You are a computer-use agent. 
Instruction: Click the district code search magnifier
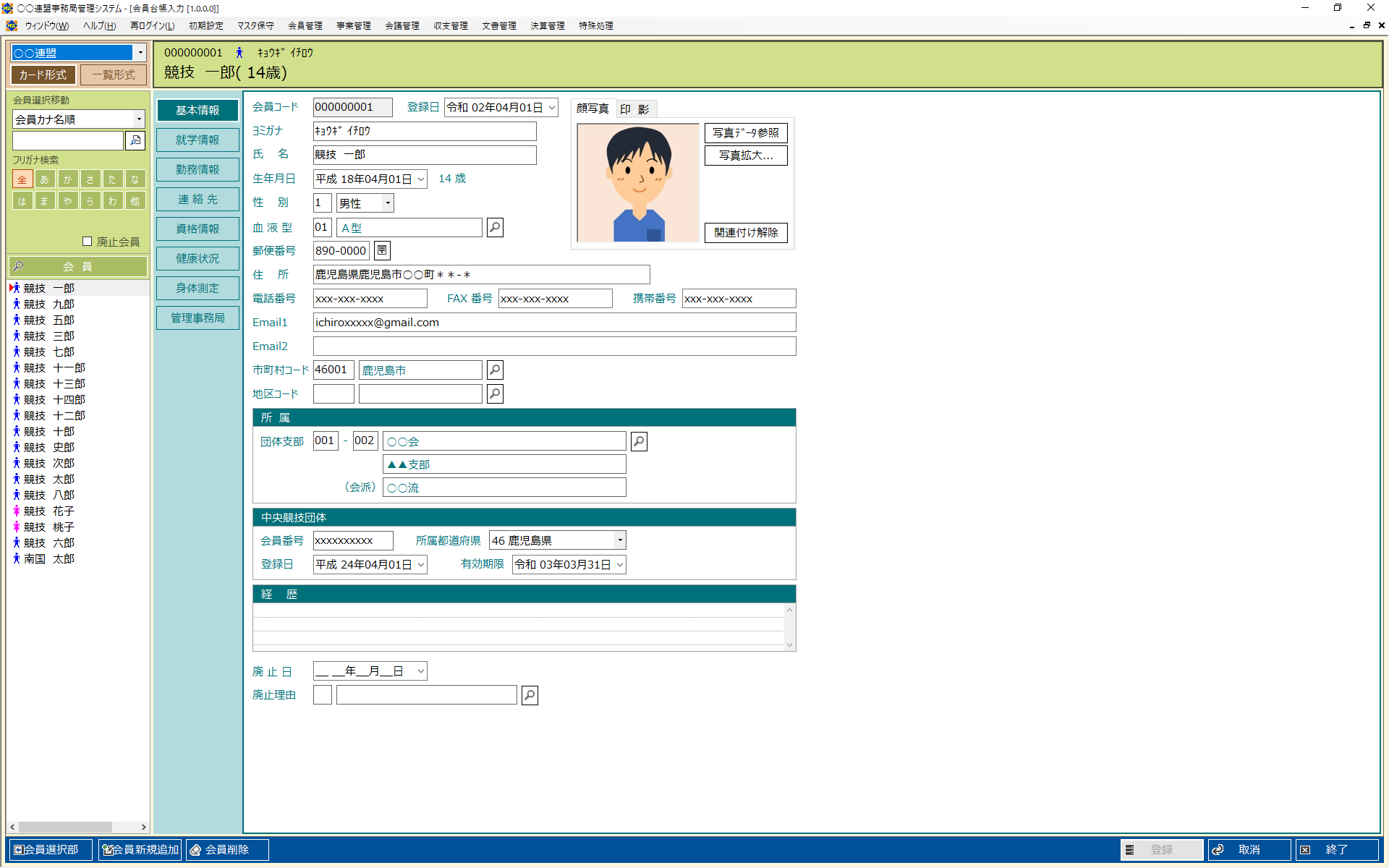point(495,394)
